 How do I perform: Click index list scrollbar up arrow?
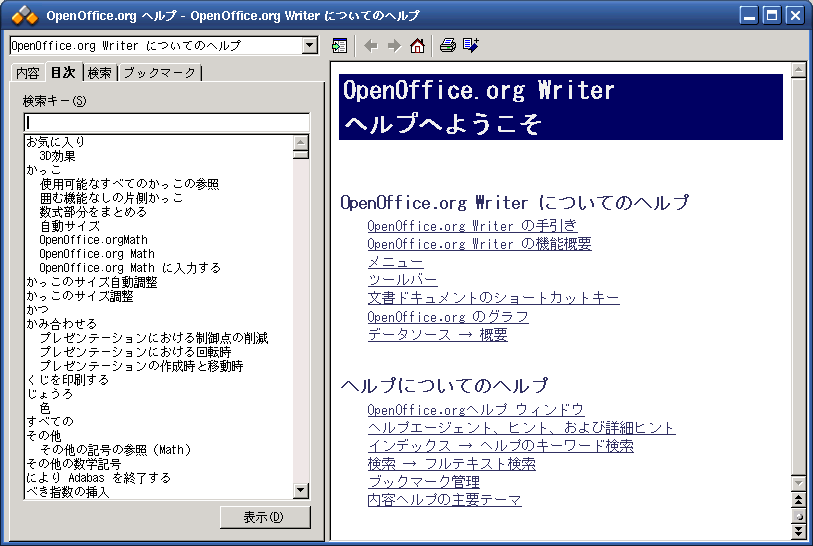301,142
